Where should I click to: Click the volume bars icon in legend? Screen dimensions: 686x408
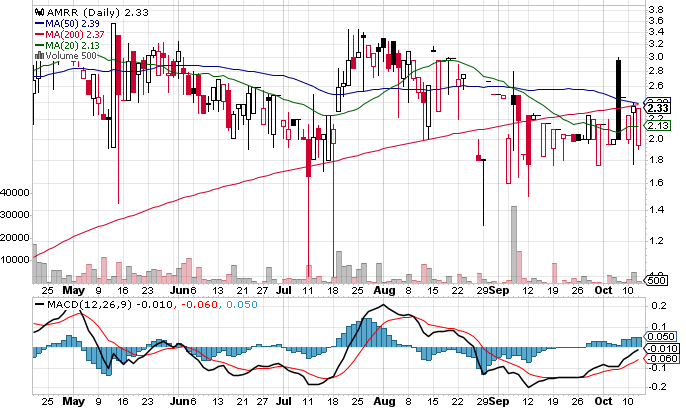(39, 56)
